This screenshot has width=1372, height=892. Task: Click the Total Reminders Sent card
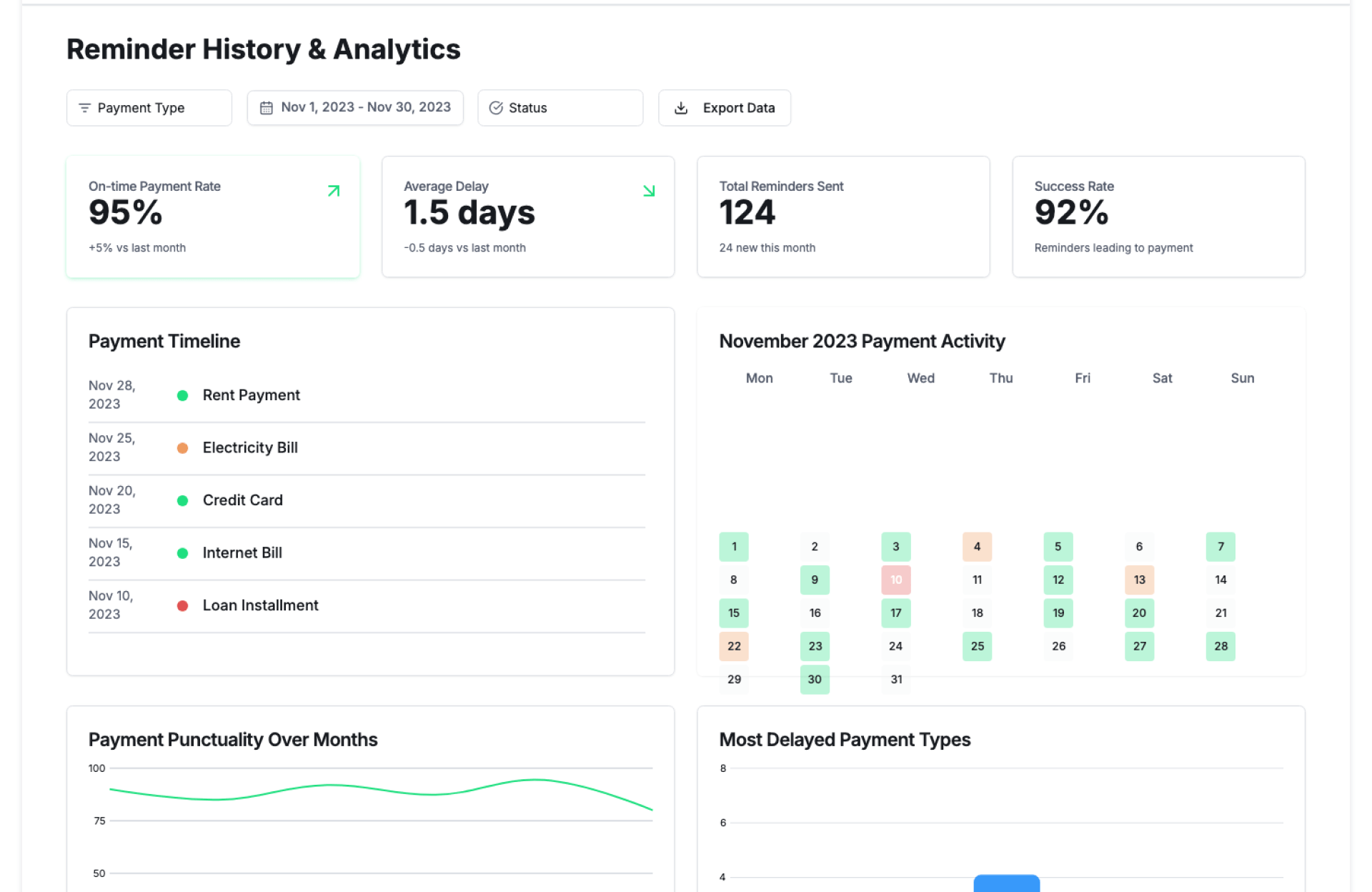(x=842, y=217)
